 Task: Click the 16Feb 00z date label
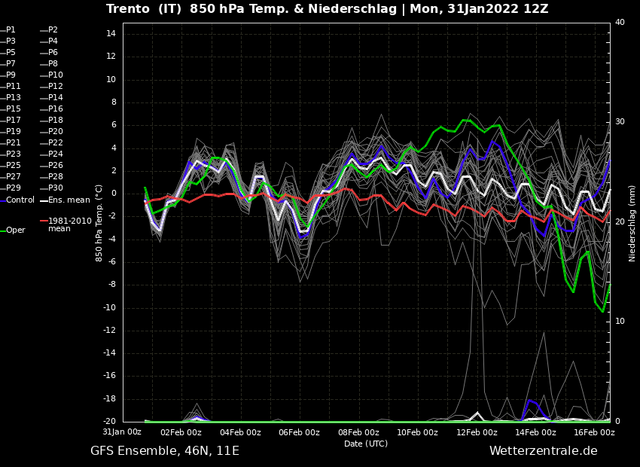594,433
